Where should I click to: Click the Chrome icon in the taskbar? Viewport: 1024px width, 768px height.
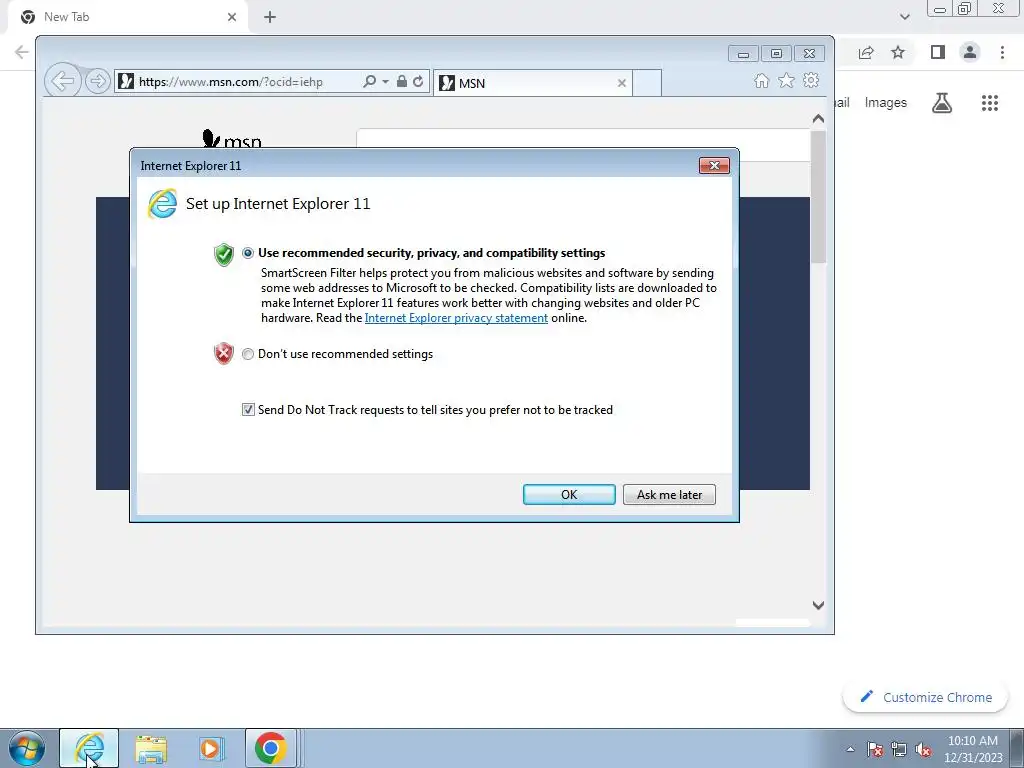point(270,748)
